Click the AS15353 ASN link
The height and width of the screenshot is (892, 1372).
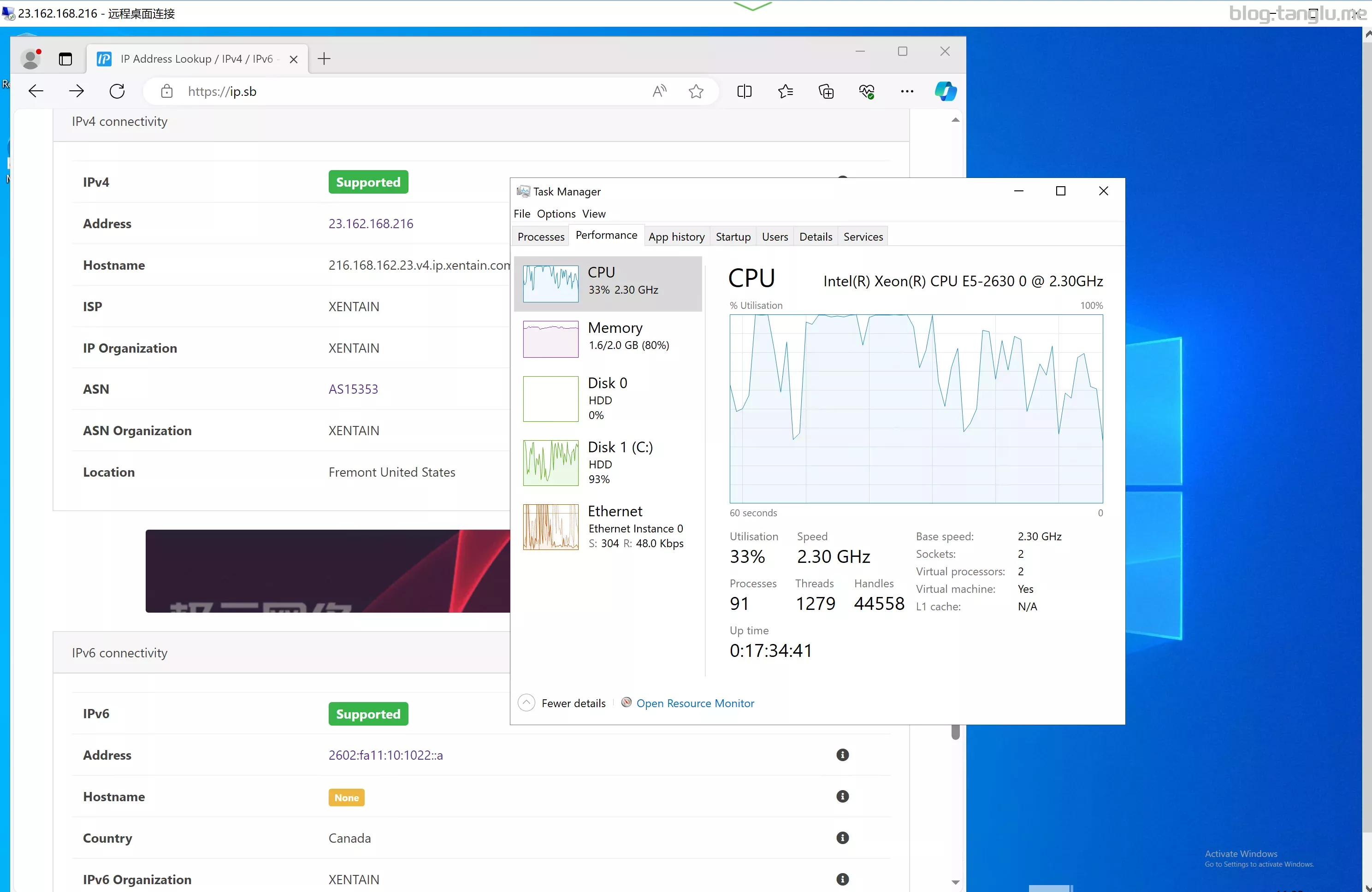353,389
